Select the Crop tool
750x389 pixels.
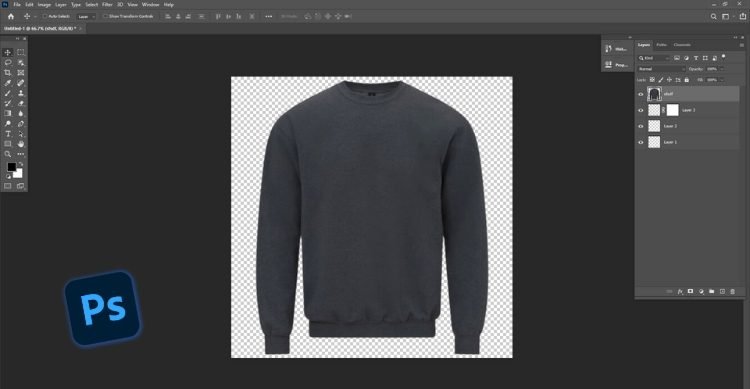point(8,73)
